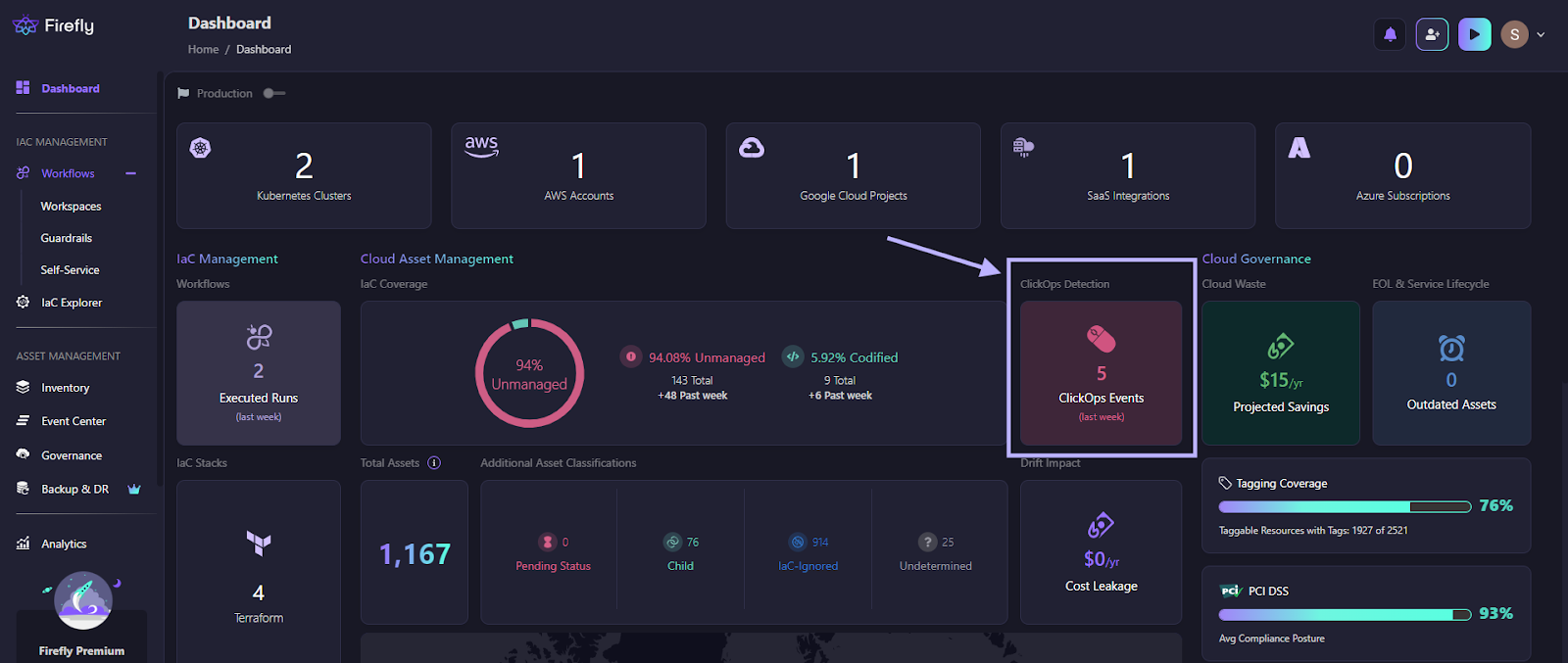Click the Firefly logo icon

[25, 25]
